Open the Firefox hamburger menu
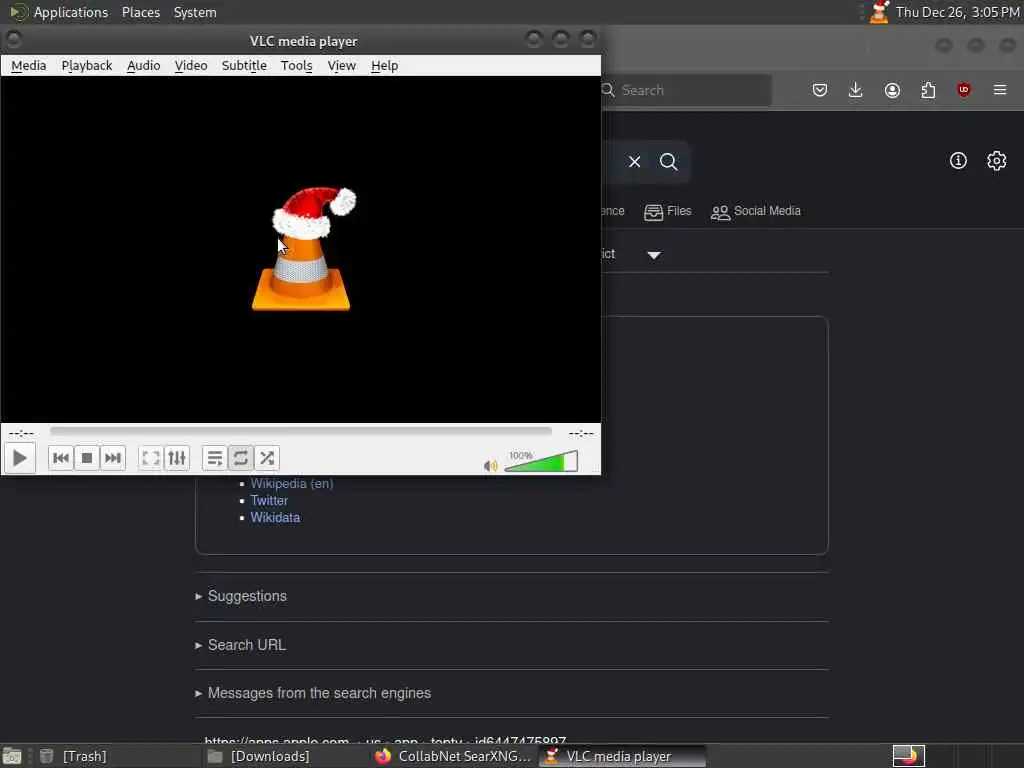The width and height of the screenshot is (1024, 768). [1000, 90]
